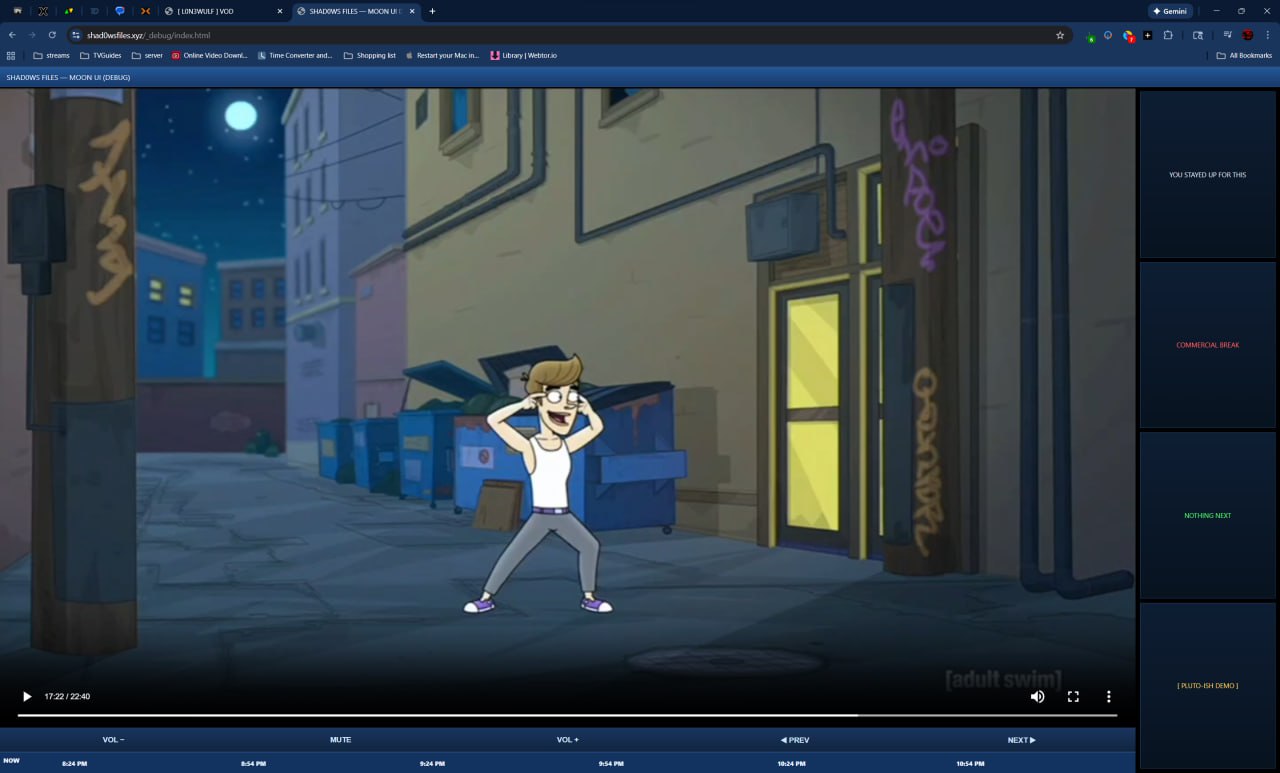Select the YOU STAYED UP FOR THIS tile

pyautogui.click(x=1207, y=175)
